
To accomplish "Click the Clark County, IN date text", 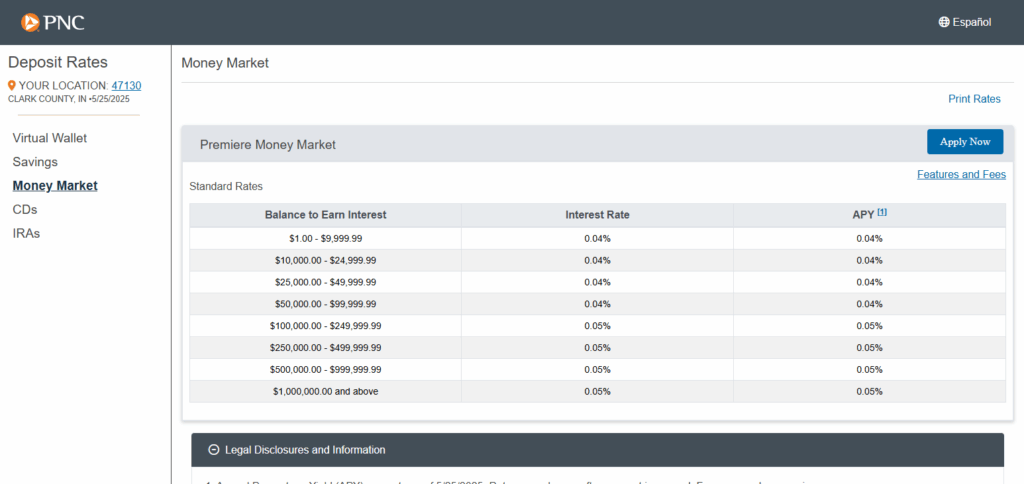I will pos(69,99).
